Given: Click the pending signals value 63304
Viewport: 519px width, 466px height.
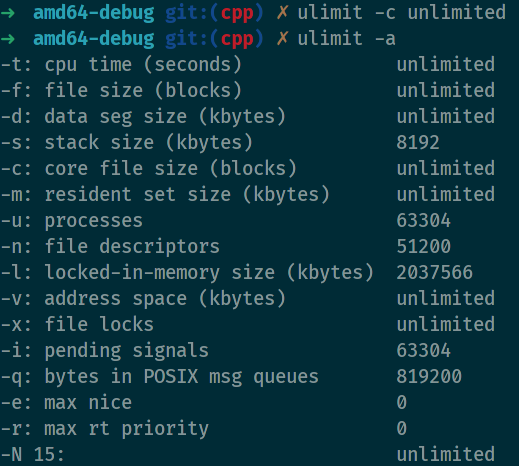Looking at the screenshot, I should [424, 351].
